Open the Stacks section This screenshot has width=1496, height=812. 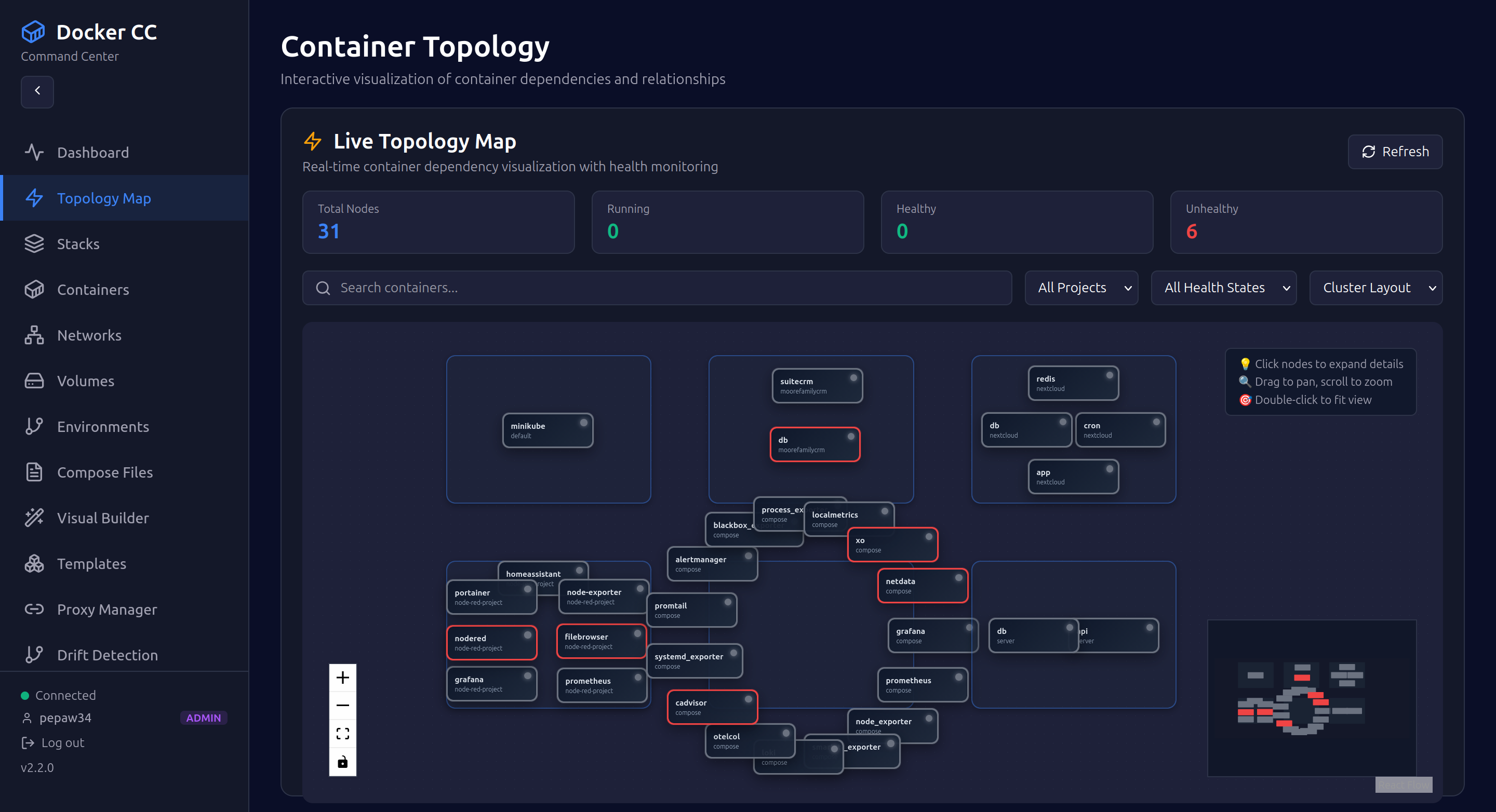click(77, 244)
